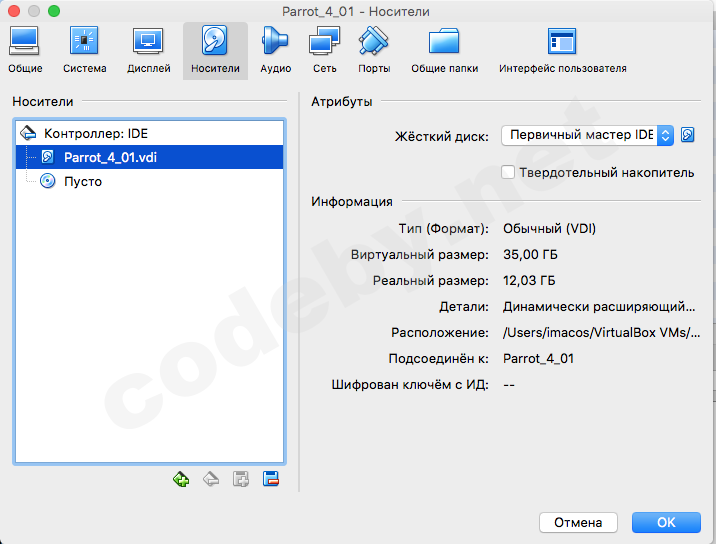Image resolution: width=716 pixels, height=544 pixels.
Task: Open the Жёсткий диск port dropdown
Action: click(587, 135)
